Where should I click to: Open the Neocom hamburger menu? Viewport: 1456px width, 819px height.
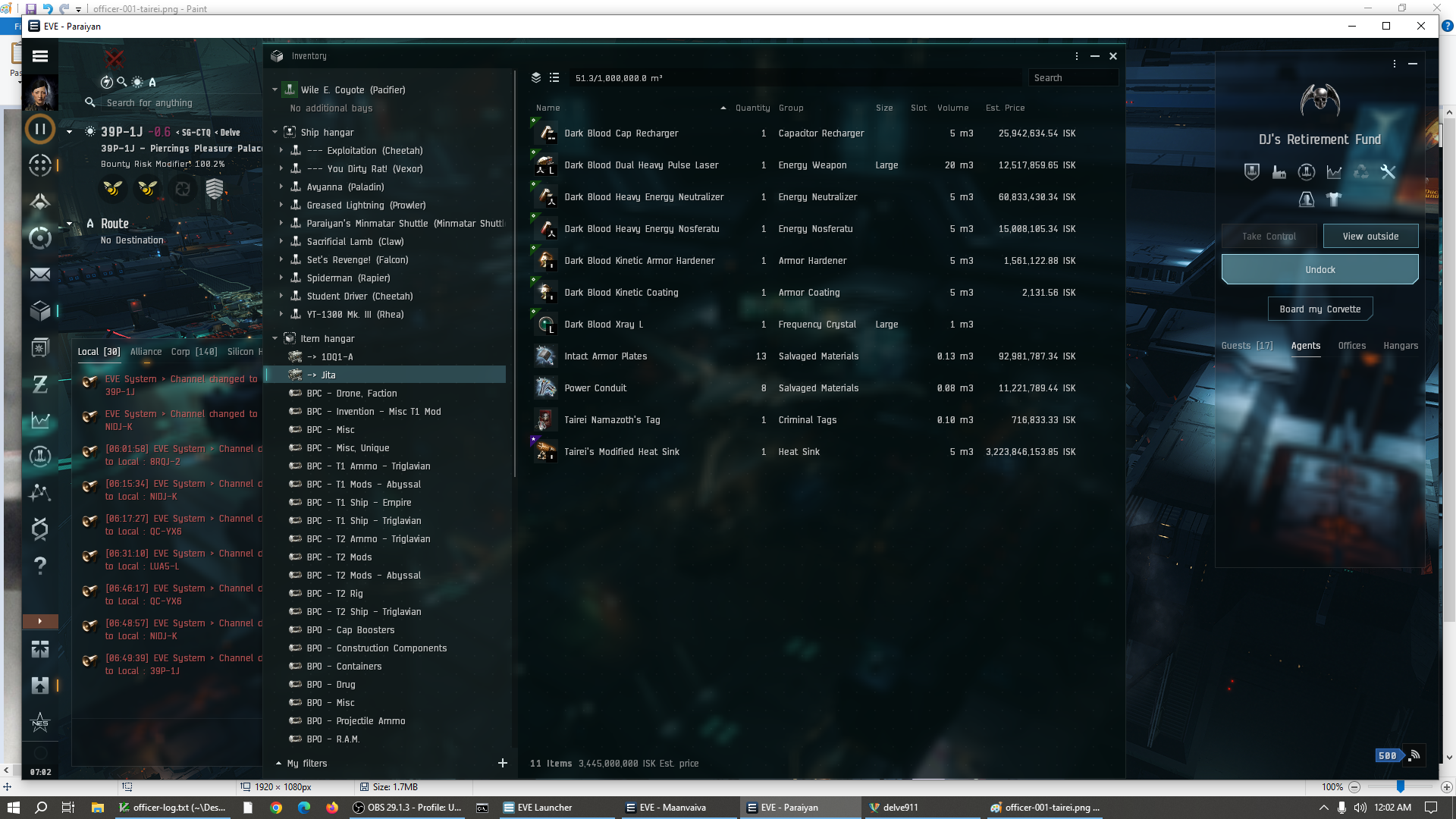click(40, 56)
